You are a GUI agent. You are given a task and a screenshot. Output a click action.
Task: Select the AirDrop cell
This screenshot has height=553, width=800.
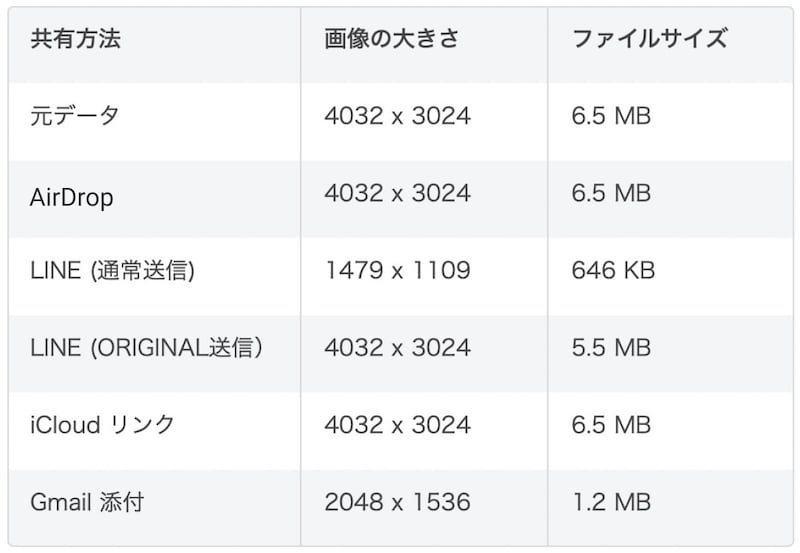71,198
